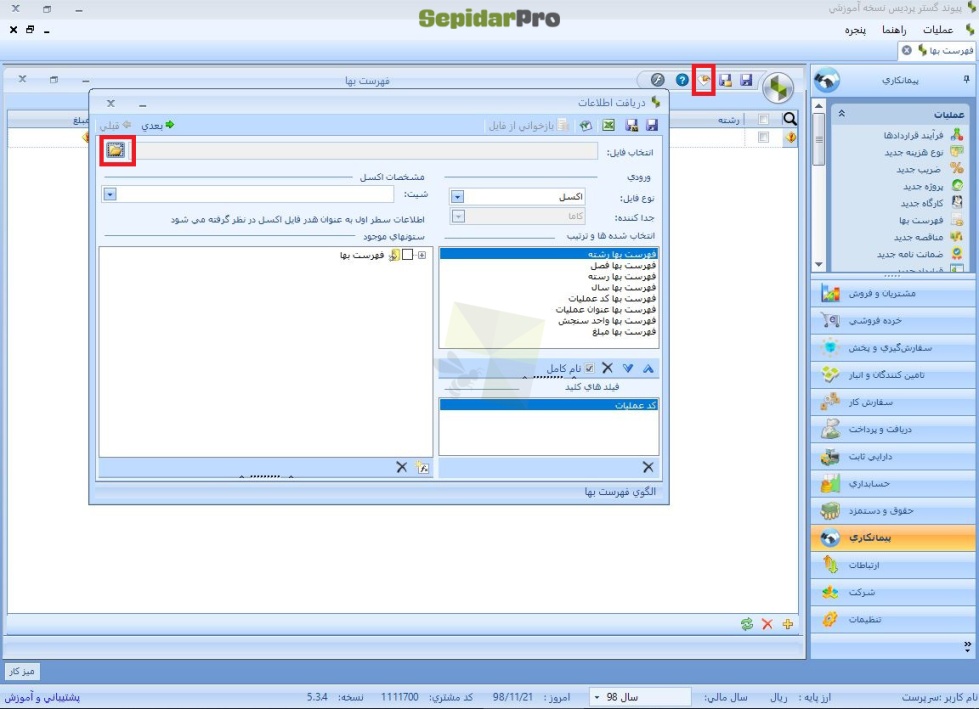Click the magnifier search icon in grid header
The width and height of the screenshot is (979, 709).
click(x=790, y=119)
